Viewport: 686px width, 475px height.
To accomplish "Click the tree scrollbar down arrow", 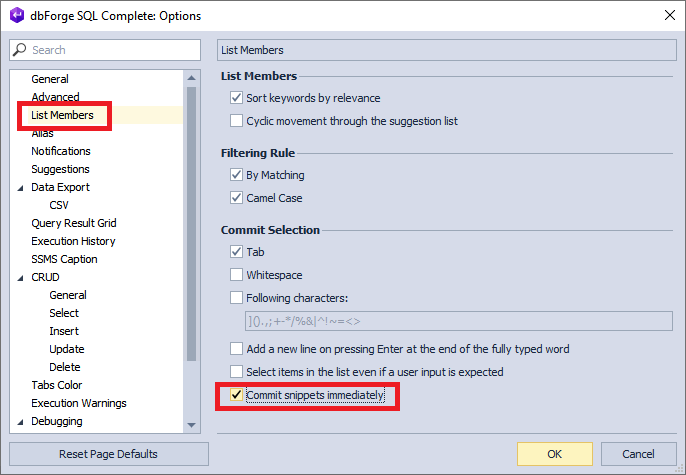I will click(191, 425).
